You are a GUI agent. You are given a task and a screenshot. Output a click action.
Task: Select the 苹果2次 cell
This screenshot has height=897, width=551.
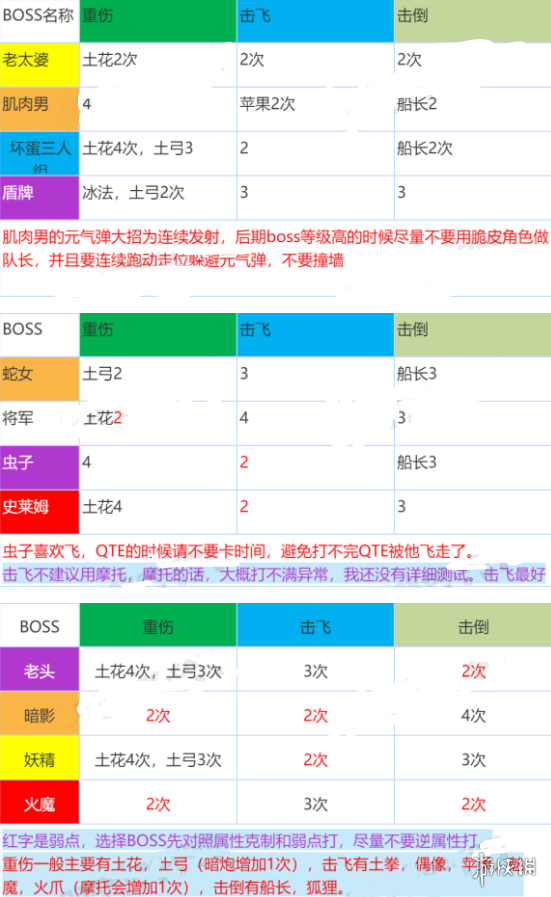click(x=315, y=109)
